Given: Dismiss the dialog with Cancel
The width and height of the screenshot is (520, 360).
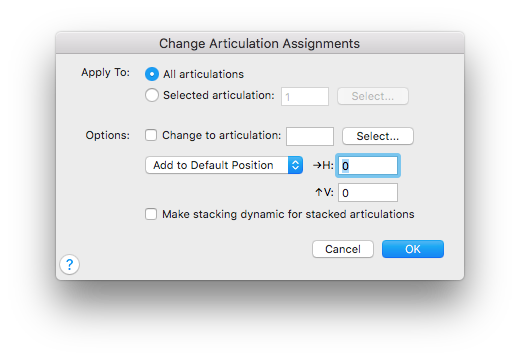Looking at the screenshot, I should point(343,249).
